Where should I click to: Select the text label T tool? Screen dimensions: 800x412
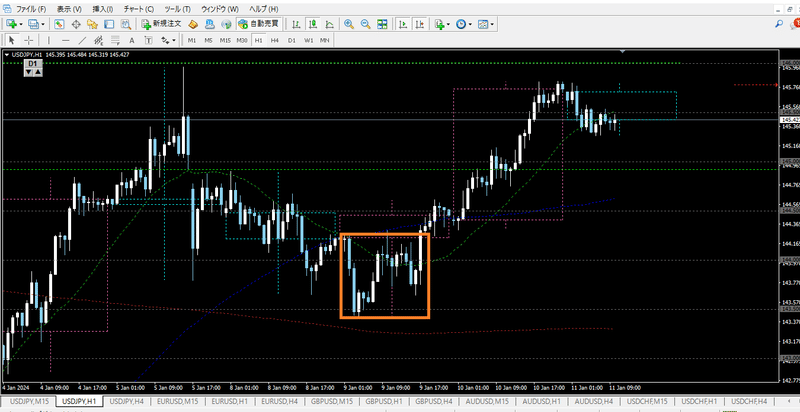(148, 40)
